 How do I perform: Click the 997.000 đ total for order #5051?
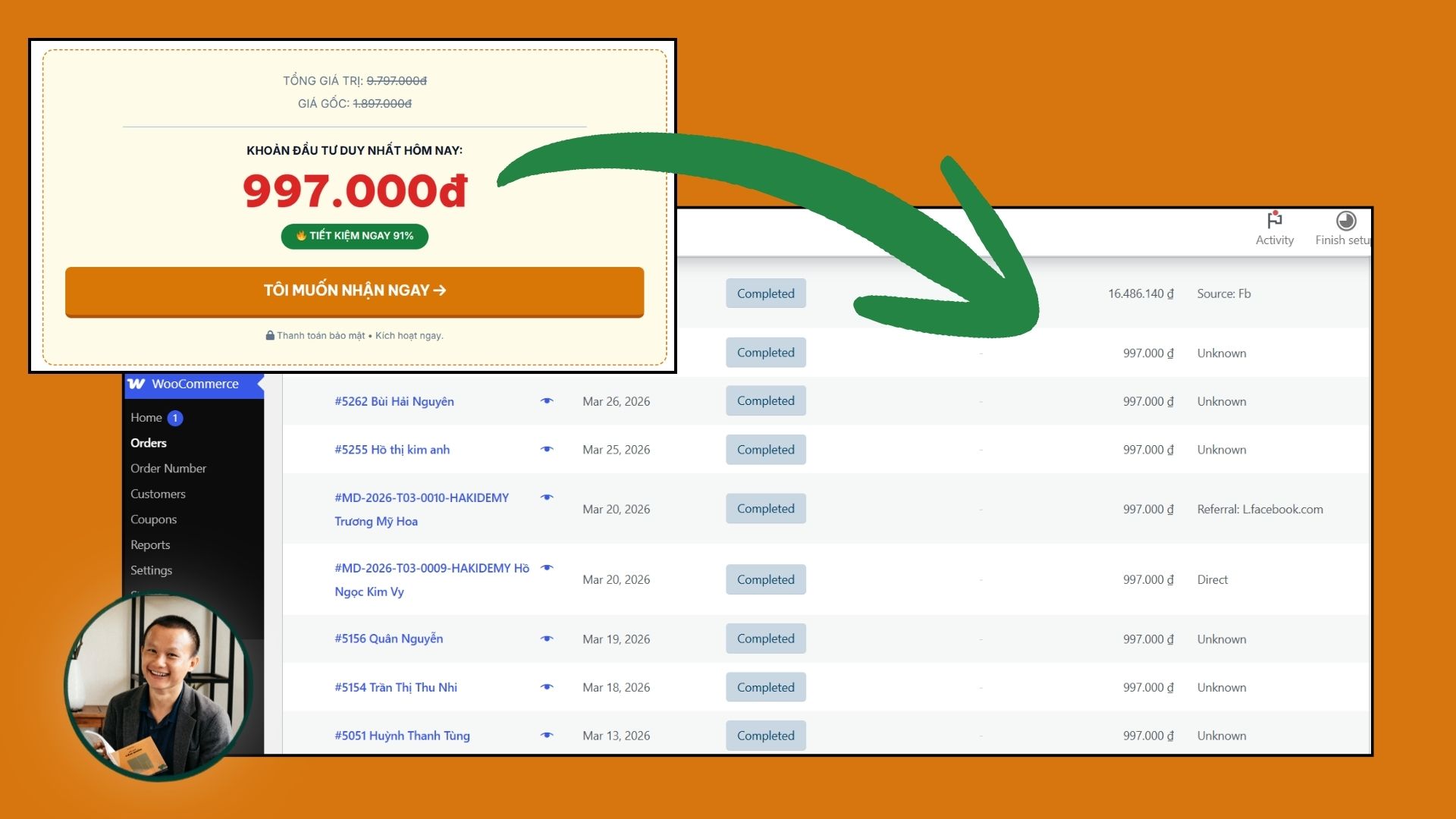pyautogui.click(x=1148, y=736)
